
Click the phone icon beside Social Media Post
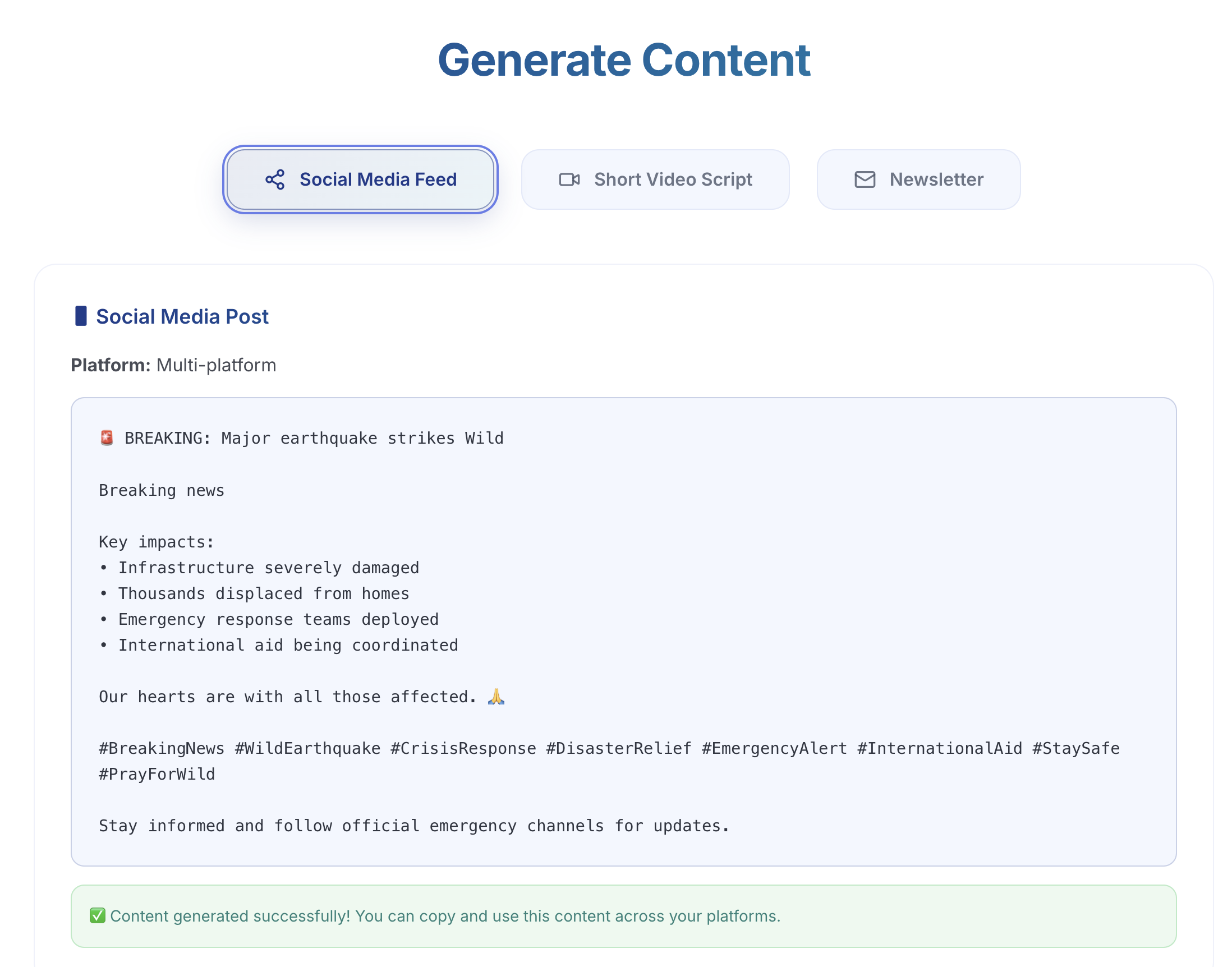pos(81,316)
